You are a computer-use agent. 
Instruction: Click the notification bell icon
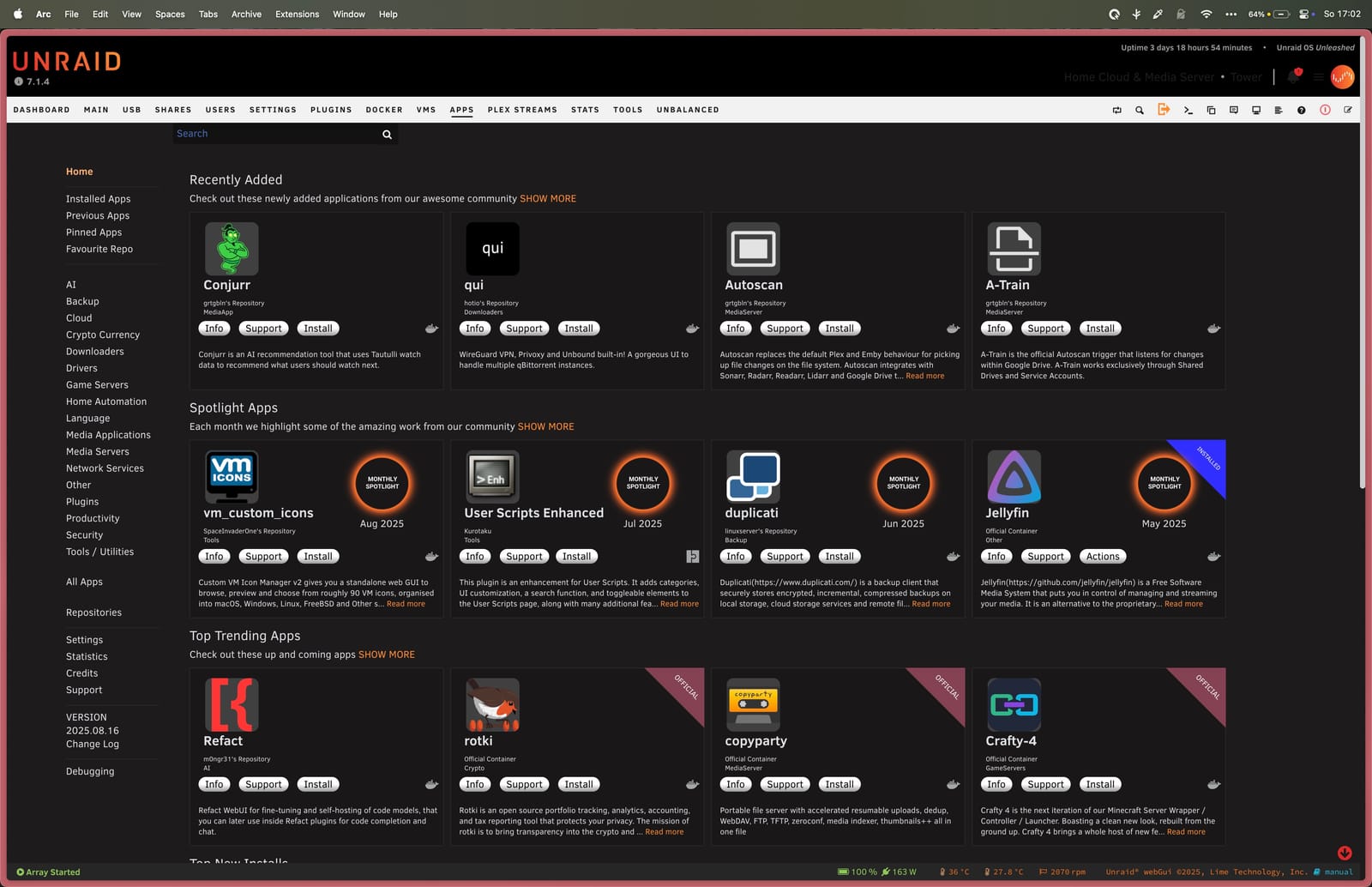coord(1294,77)
